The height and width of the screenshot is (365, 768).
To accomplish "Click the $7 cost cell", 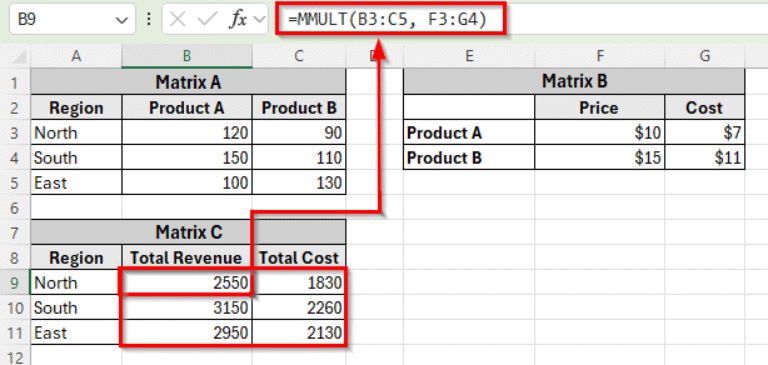I will (704, 133).
